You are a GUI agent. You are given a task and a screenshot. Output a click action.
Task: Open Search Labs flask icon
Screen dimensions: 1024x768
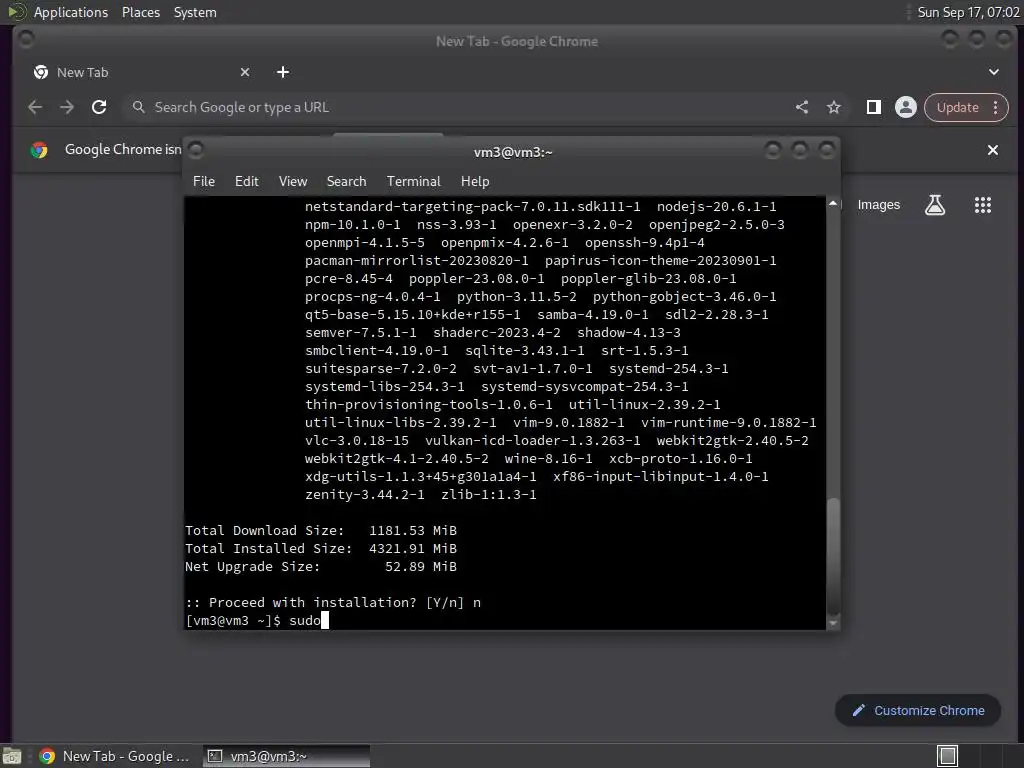pos(935,205)
